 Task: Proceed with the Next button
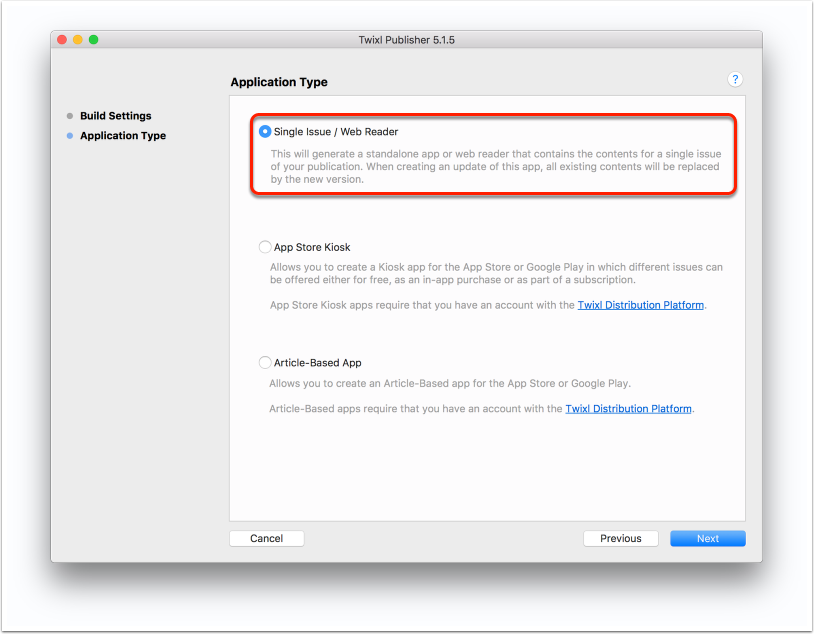(708, 538)
